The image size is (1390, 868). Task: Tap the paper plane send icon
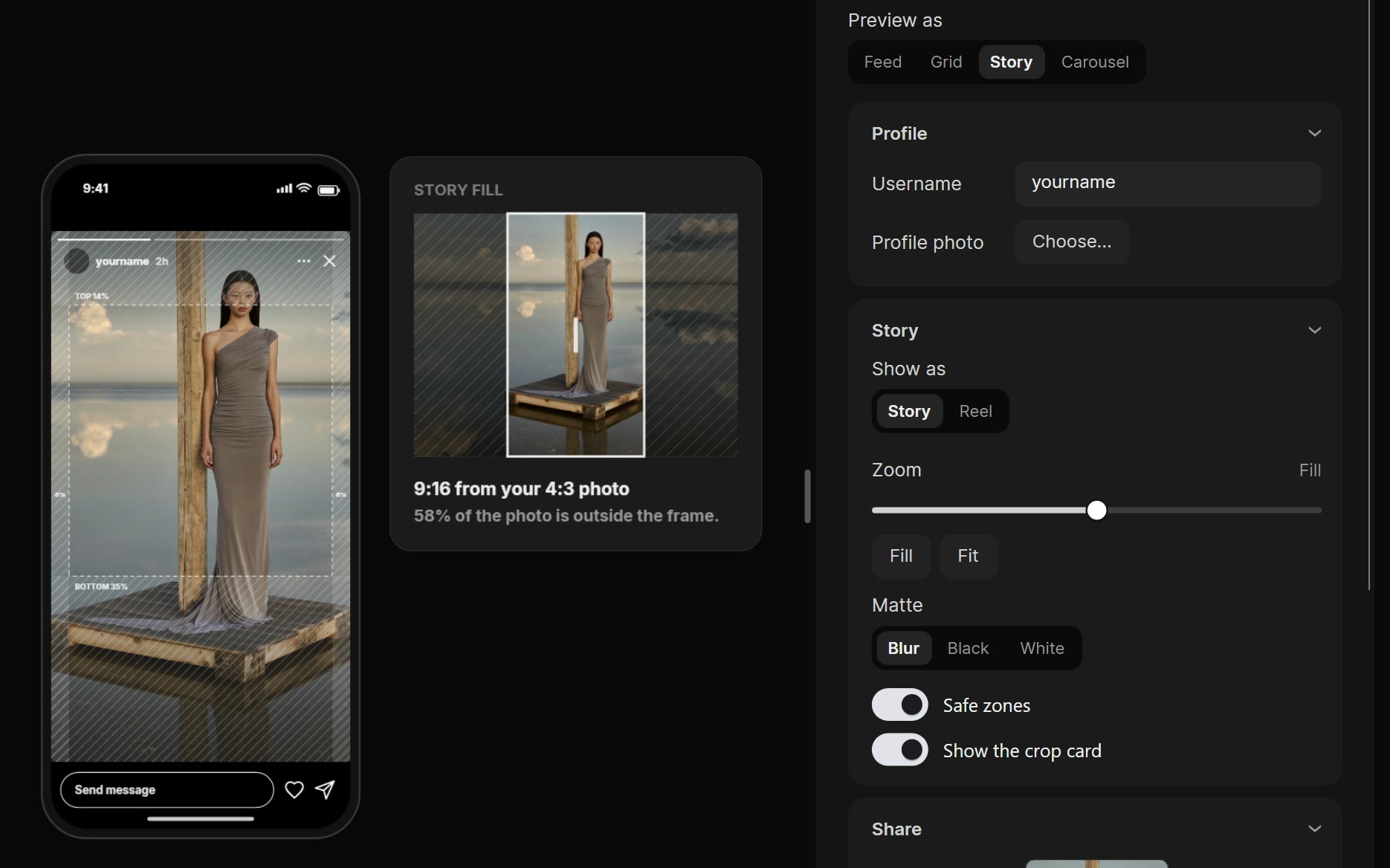coord(325,789)
